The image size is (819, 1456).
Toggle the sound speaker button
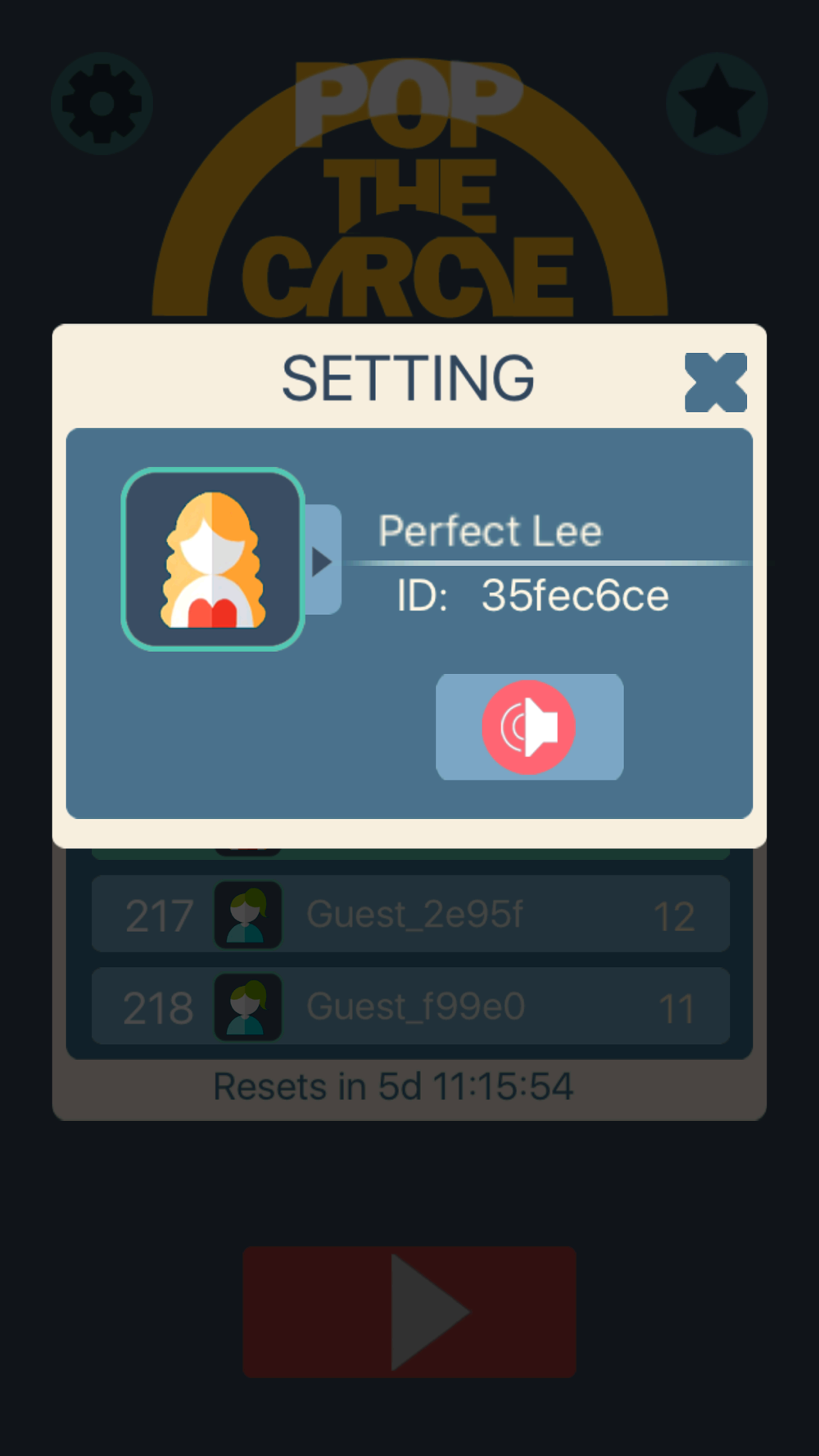point(529,726)
